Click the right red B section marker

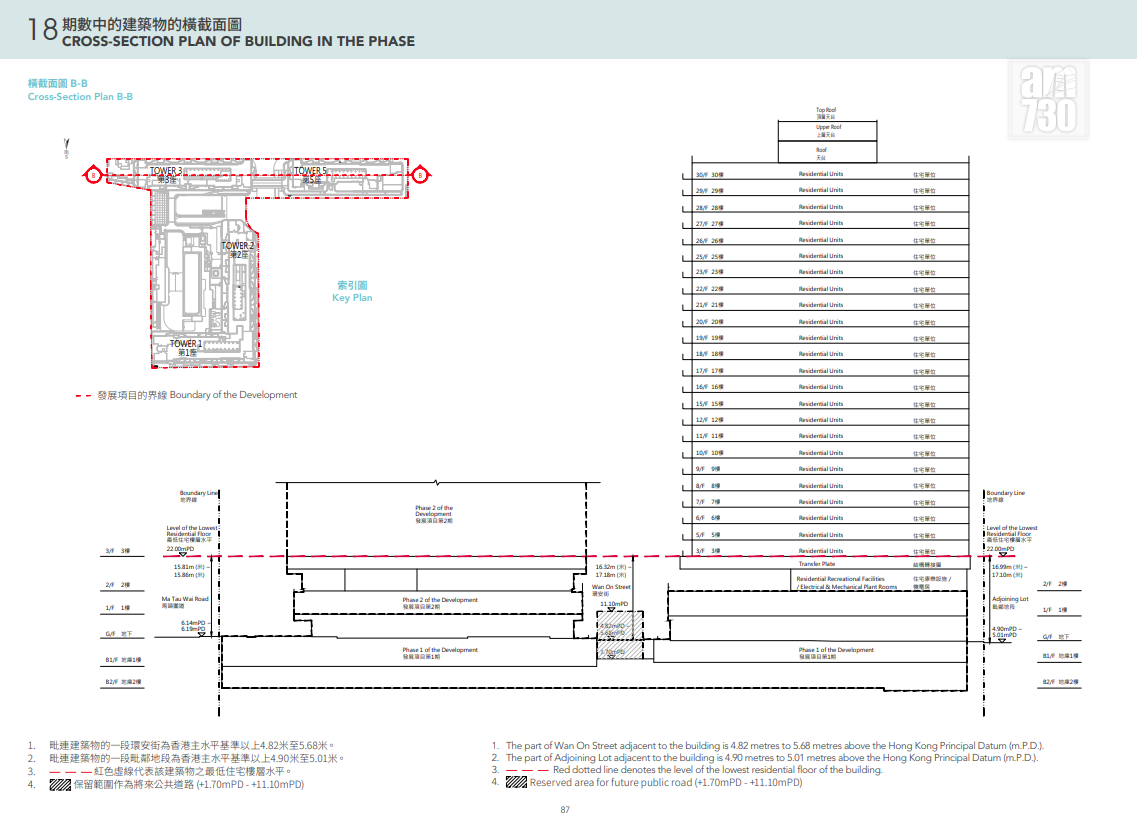(420, 175)
